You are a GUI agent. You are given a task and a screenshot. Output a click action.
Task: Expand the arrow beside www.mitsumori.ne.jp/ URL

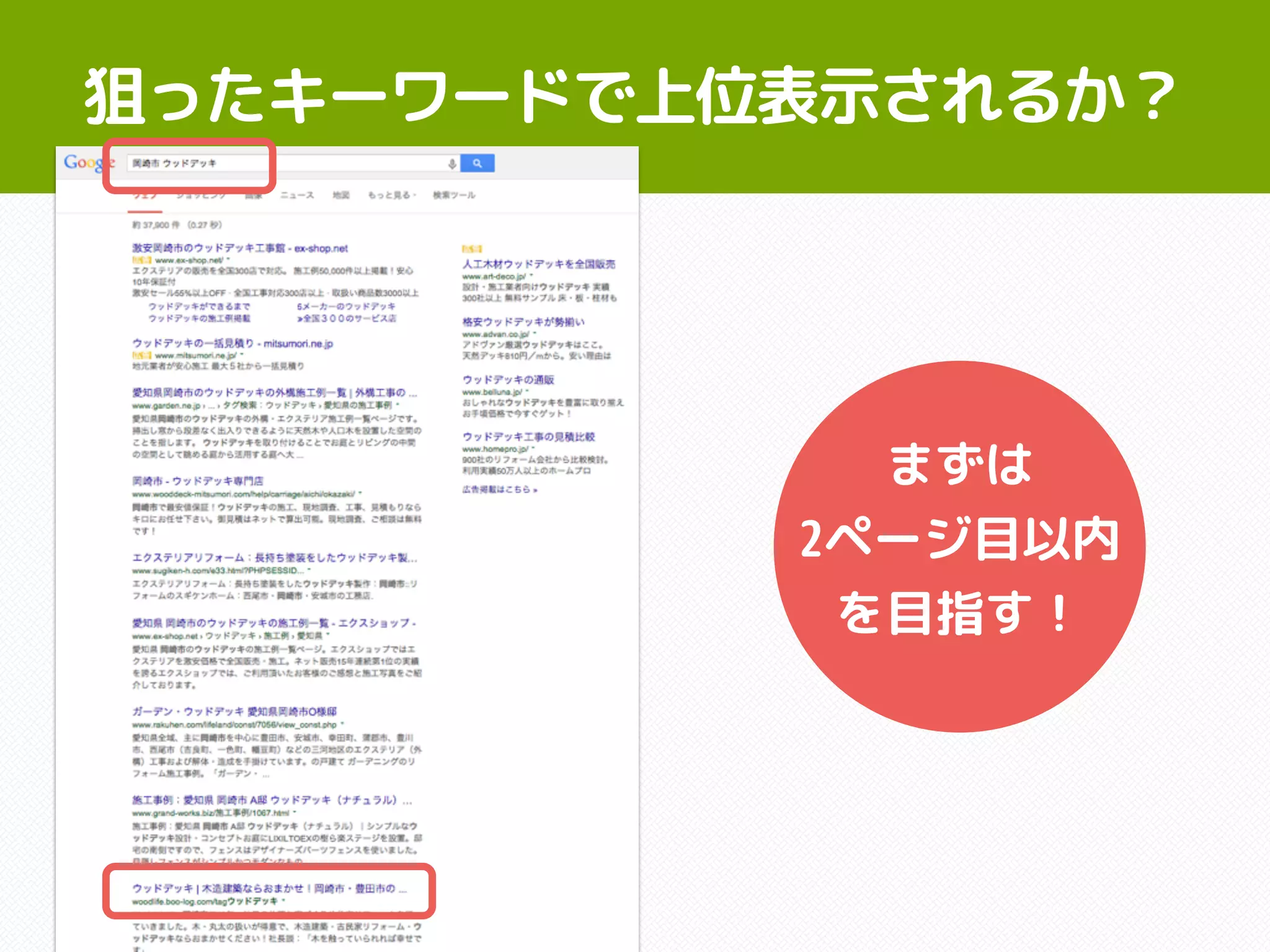point(242,355)
